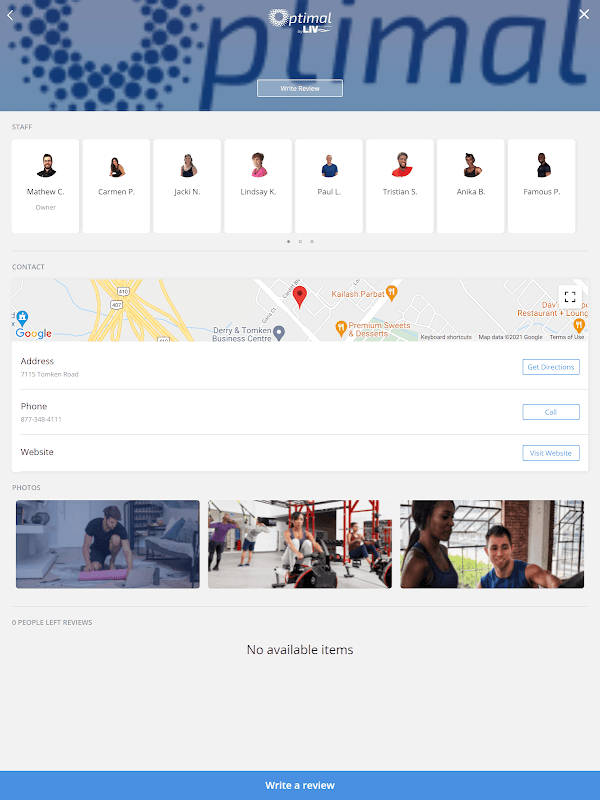This screenshot has height=800, width=600.
Task: Open Tristian S. staff card
Action: [x=400, y=186]
